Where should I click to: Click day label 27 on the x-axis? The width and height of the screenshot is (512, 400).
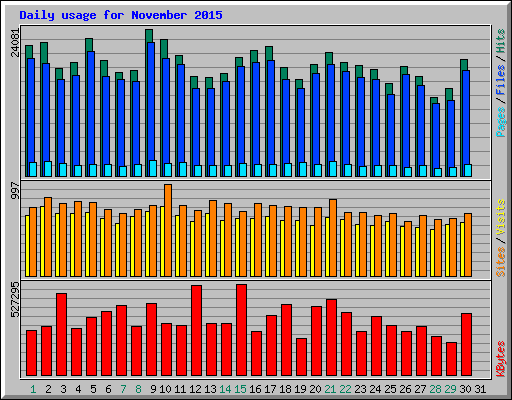click(420, 389)
